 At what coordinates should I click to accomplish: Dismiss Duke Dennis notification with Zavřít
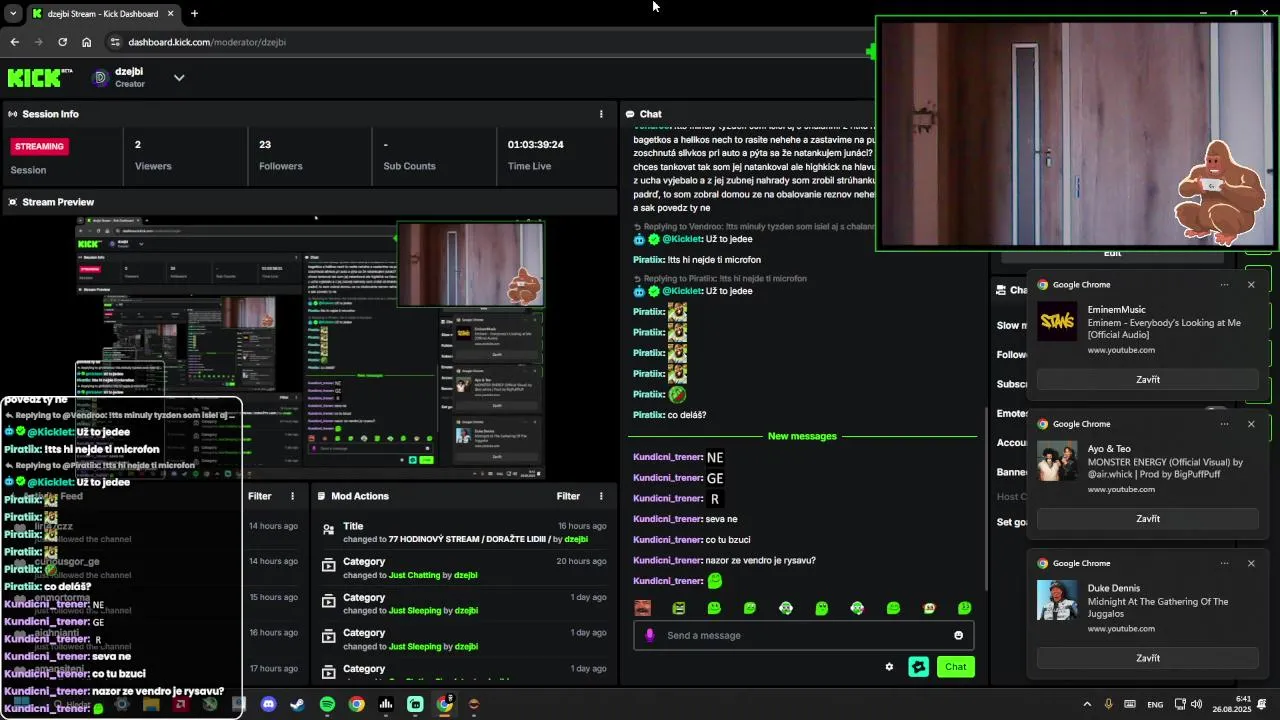[1147, 658]
